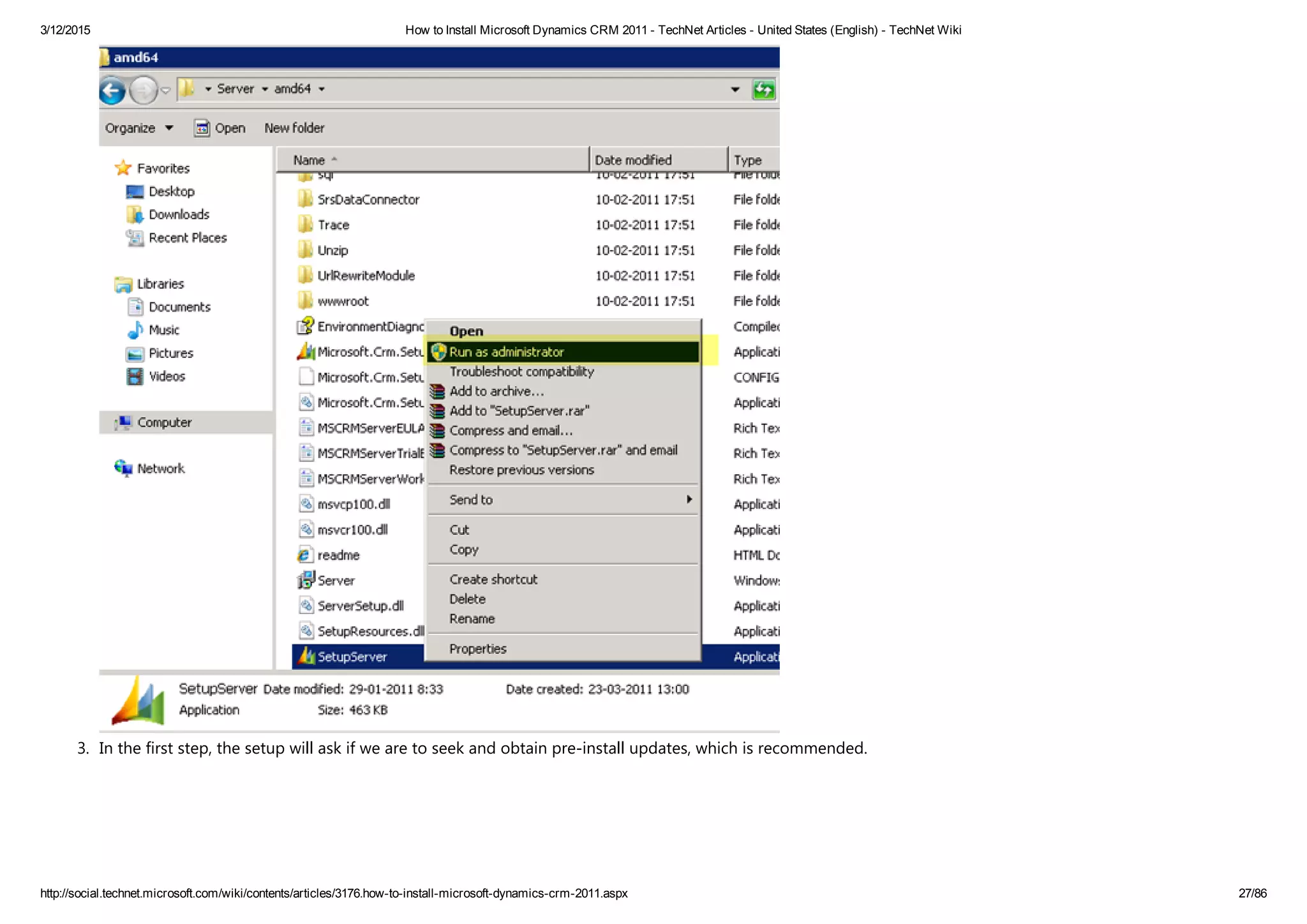Select the ServerSetup.dll file icon

306,606
